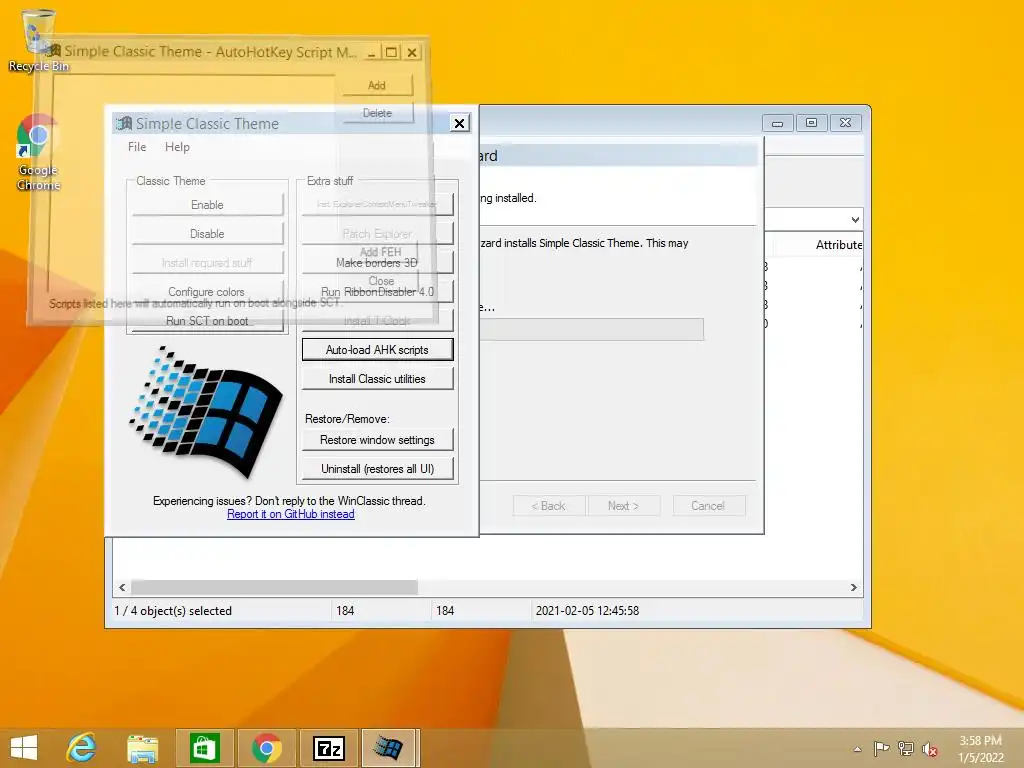Click Delete in the AutoHotKey Script Manager

(377, 113)
